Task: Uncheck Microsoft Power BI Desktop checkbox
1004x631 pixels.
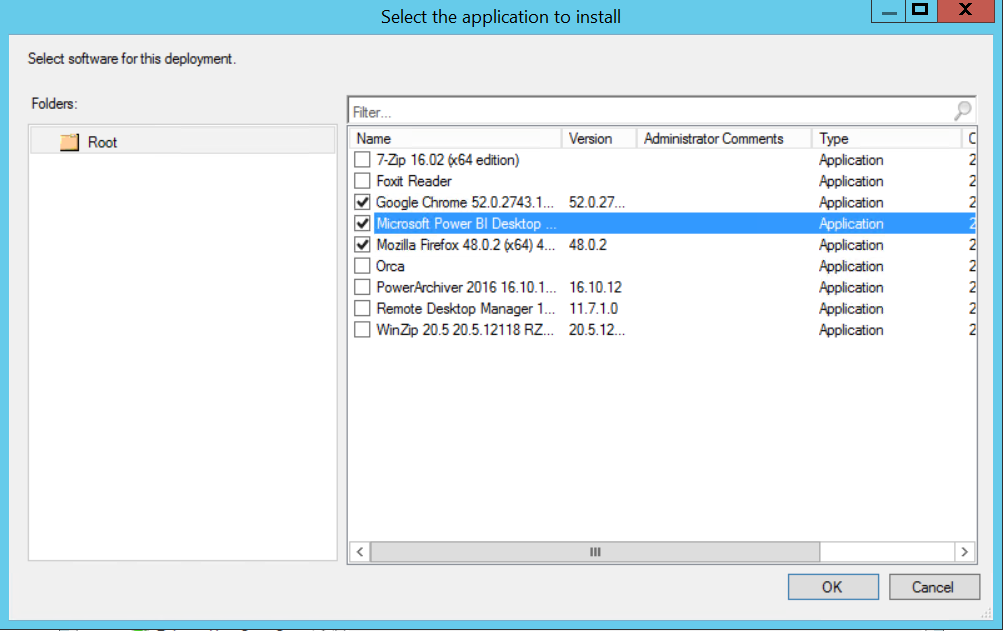Action: point(362,224)
